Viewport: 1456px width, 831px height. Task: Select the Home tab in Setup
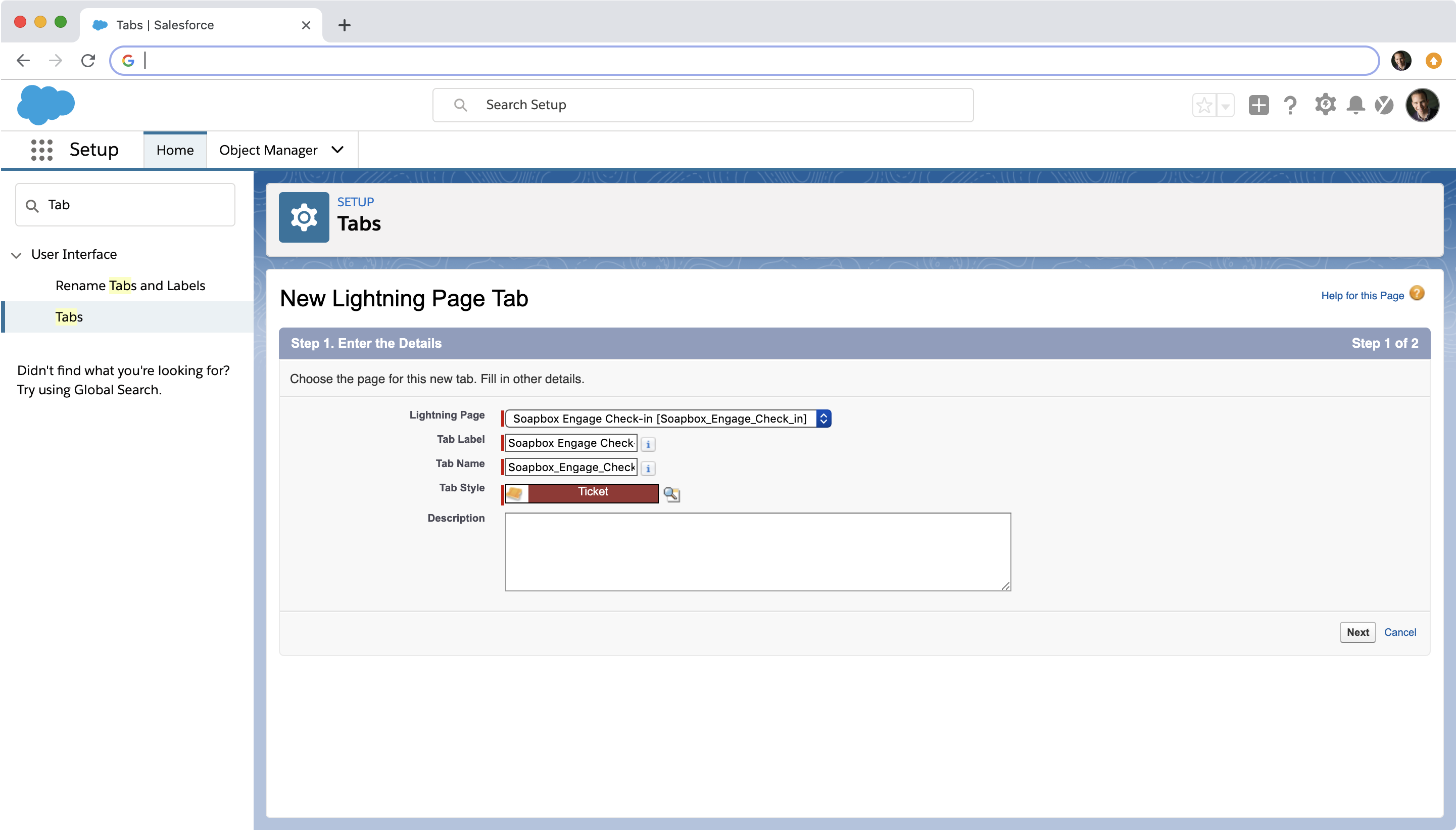click(175, 150)
